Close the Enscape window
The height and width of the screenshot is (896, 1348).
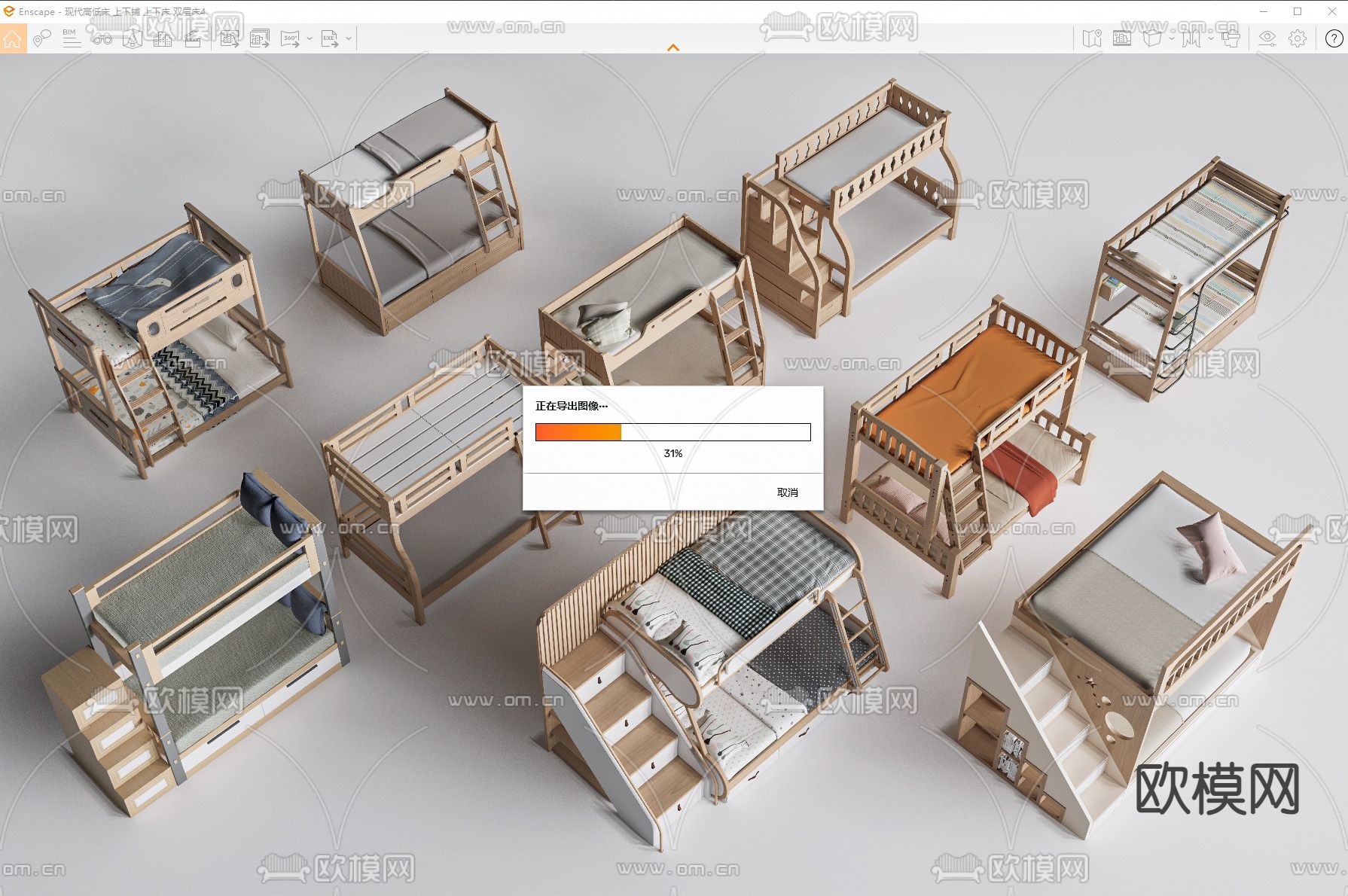click(1331, 11)
